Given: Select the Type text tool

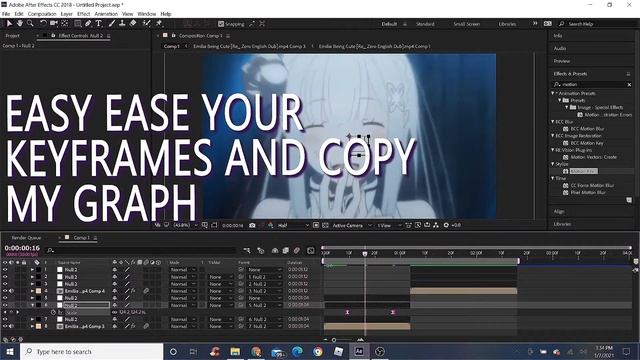Looking at the screenshot, I should pos(98,24).
